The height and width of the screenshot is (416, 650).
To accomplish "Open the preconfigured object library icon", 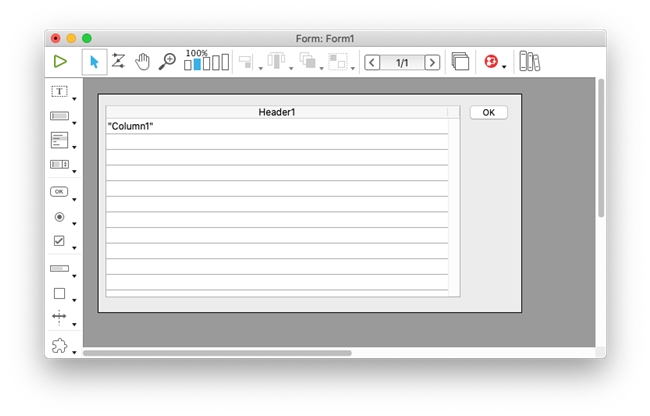I will click(x=529, y=62).
